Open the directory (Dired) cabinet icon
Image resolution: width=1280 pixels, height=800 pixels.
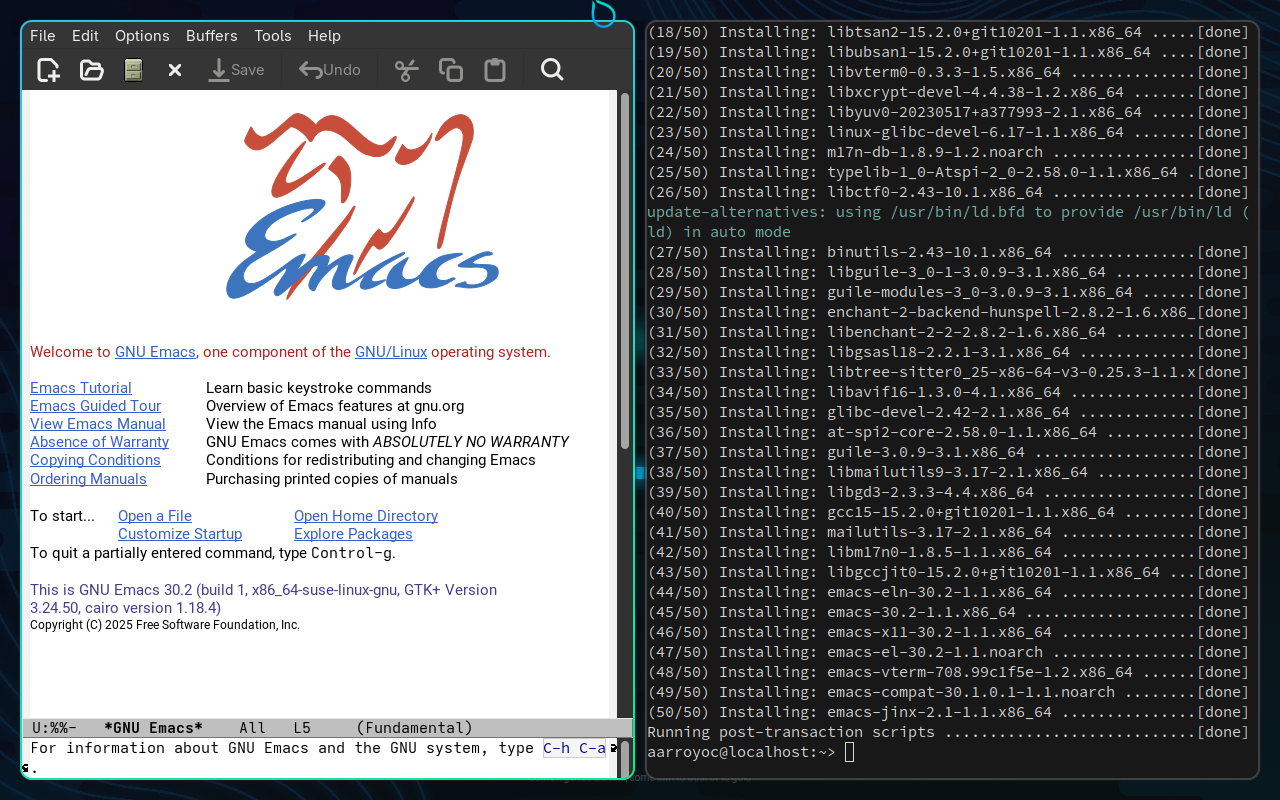click(133, 70)
